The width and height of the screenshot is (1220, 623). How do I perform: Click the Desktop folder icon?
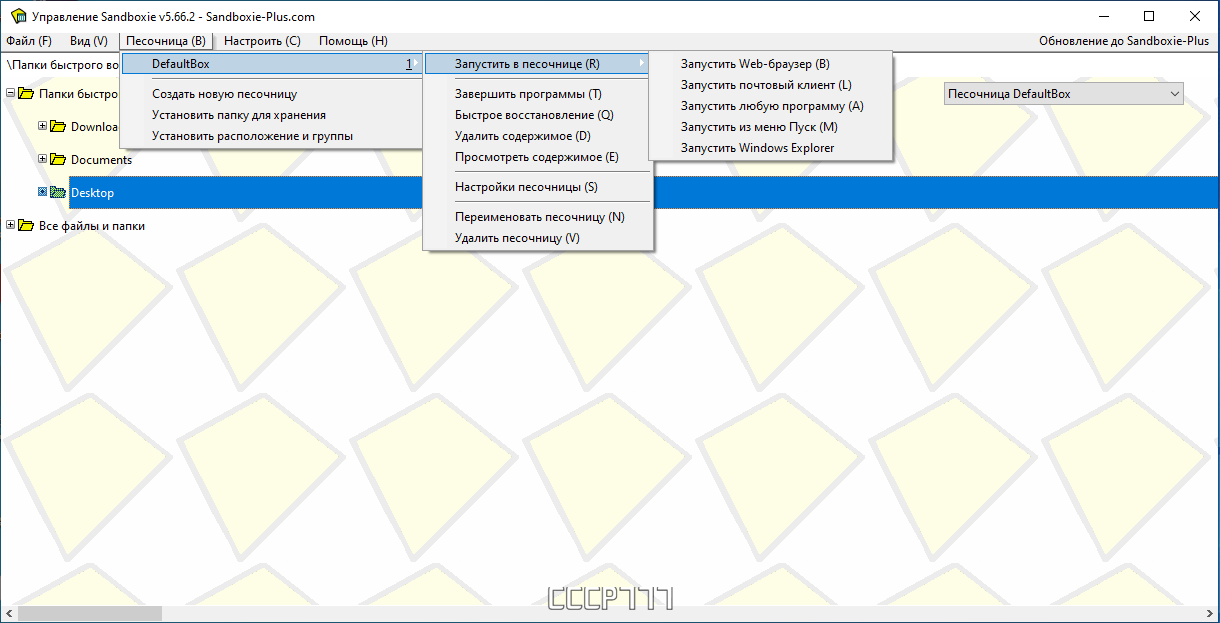[58, 192]
